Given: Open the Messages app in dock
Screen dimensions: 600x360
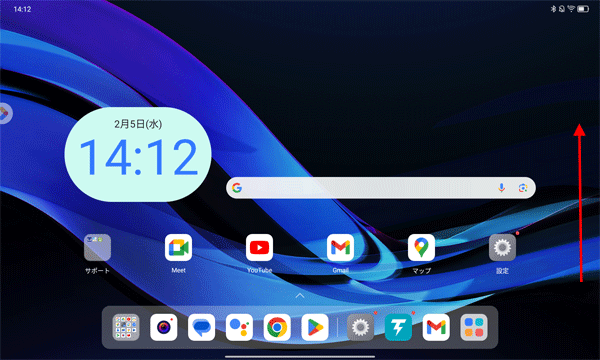Looking at the screenshot, I should [x=202, y=327].
